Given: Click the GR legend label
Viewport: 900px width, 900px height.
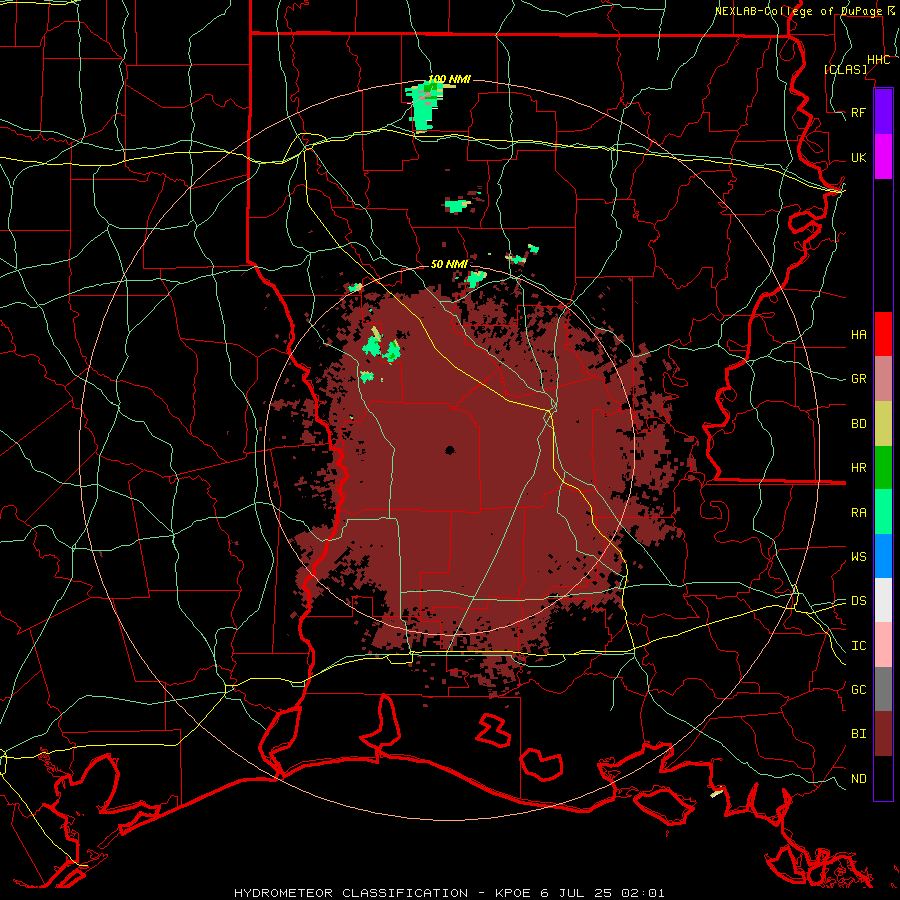Looking at the screenshot, I should 859,379.
